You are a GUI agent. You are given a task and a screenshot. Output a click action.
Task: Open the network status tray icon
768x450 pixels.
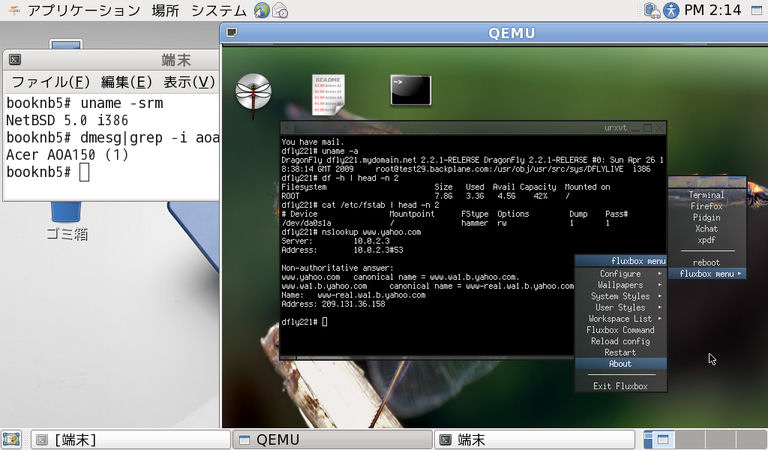652,10
